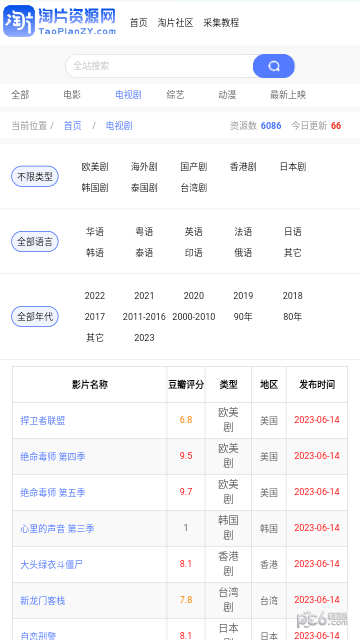Switch to the 综艺 category tab
The height and width of the screenshot is (640, 360).
point(176,95)
